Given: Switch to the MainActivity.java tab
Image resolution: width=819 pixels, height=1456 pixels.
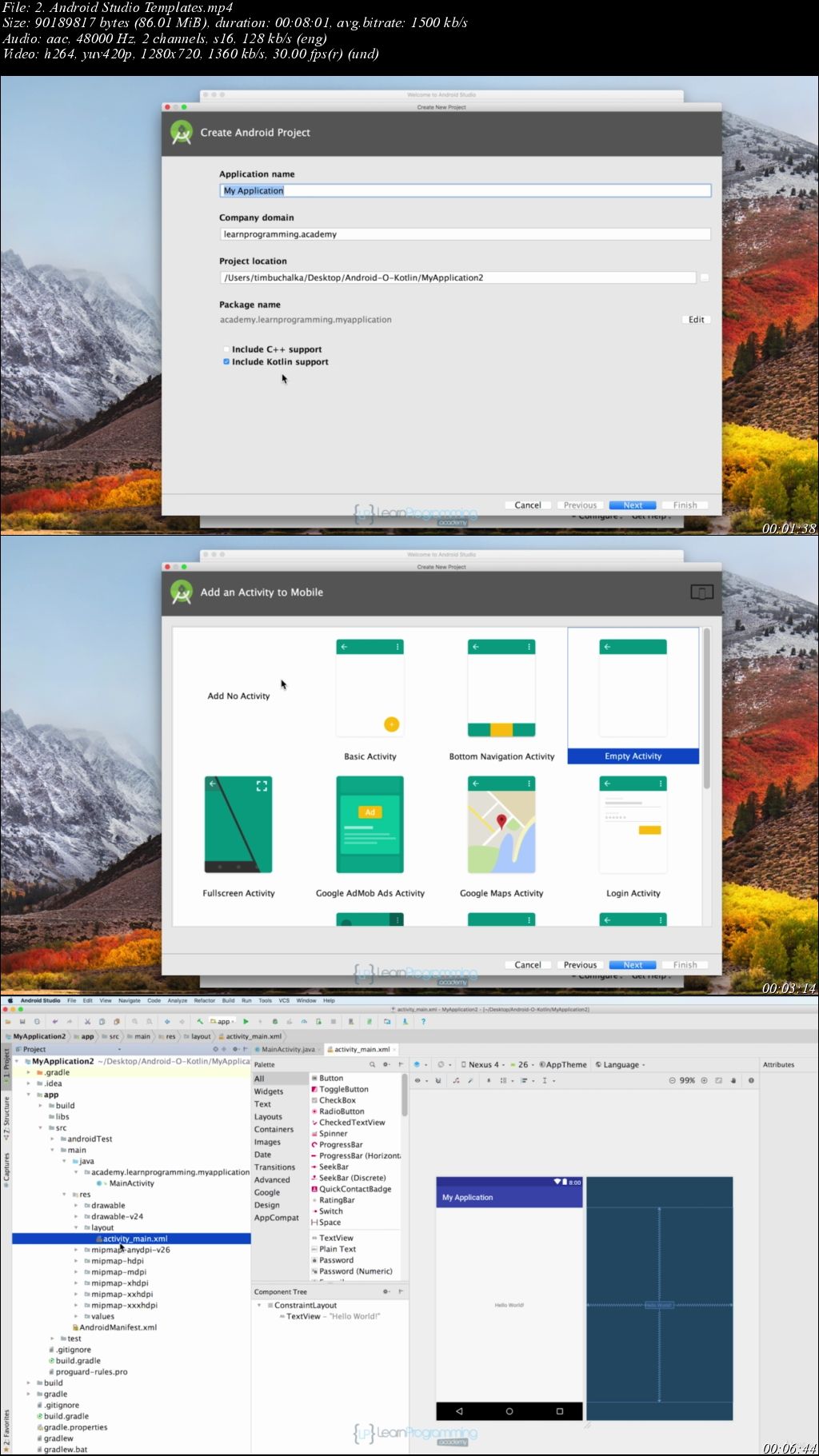Looking at the screenshot, I should pos(288,1049).
